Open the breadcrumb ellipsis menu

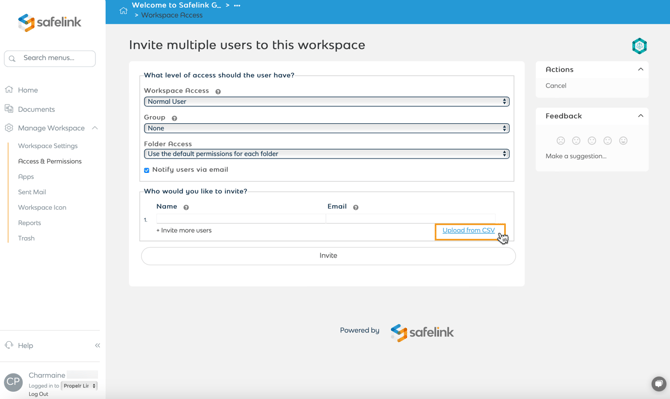tap(237, 5)
